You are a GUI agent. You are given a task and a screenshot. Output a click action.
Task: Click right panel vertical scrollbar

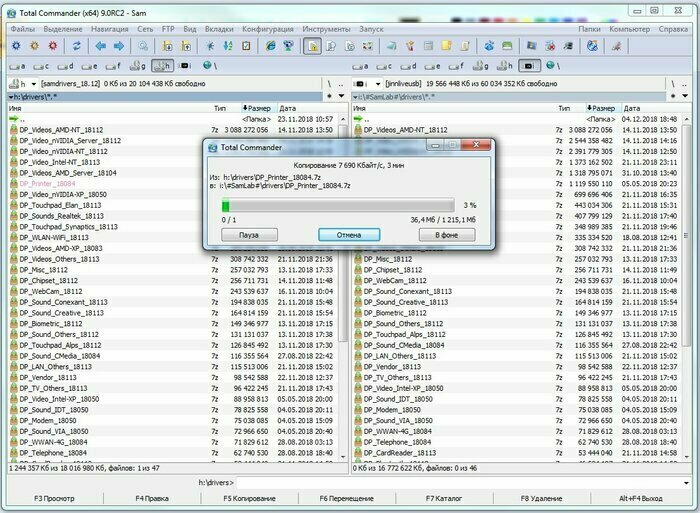687,286
